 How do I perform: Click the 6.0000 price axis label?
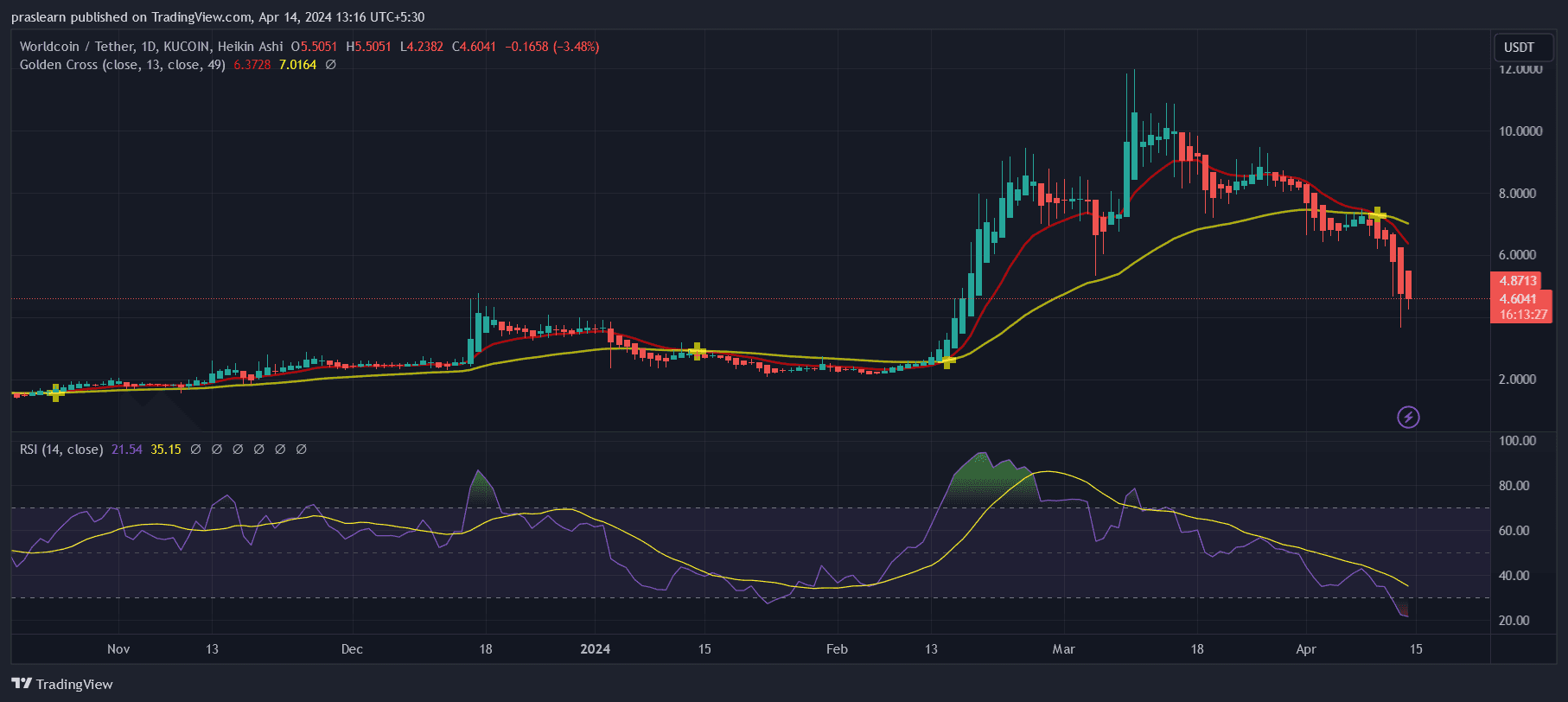[1517, 255]
